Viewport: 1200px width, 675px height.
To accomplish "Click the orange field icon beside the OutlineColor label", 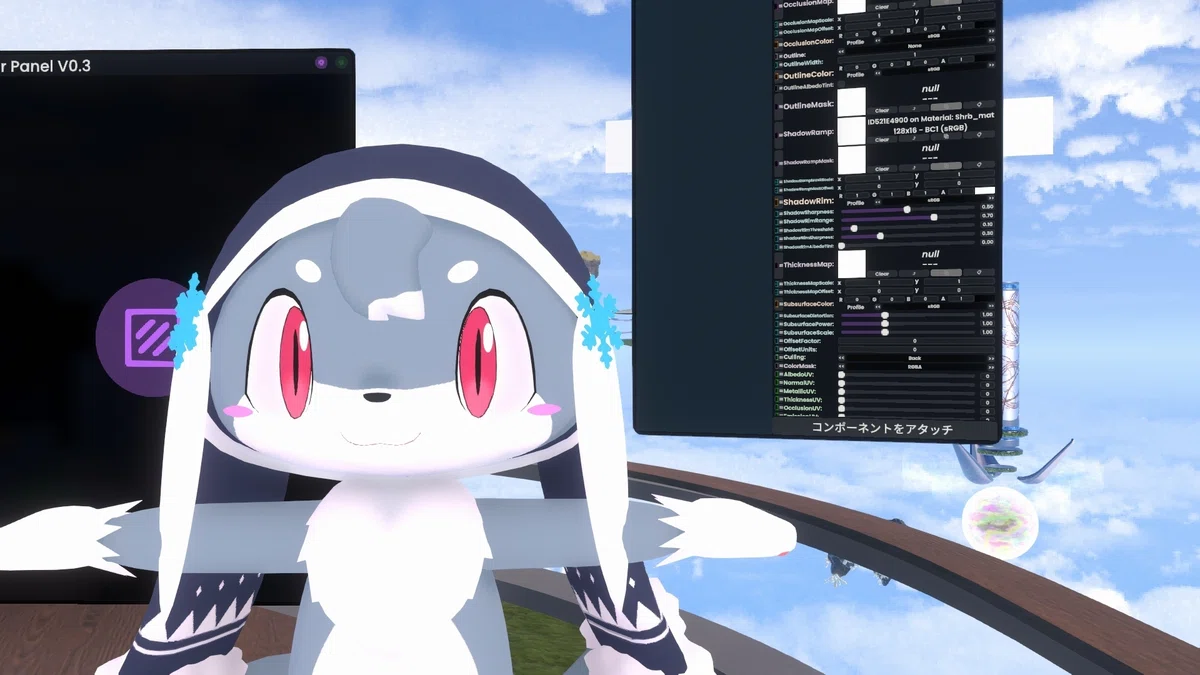I will (777, 77).
